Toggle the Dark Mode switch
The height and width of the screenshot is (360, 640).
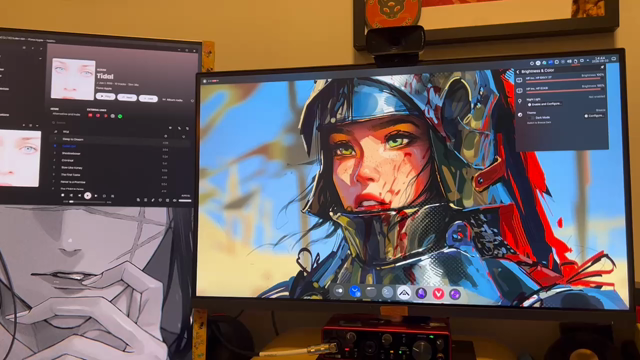pyautogui.click(x=530, y=118)
